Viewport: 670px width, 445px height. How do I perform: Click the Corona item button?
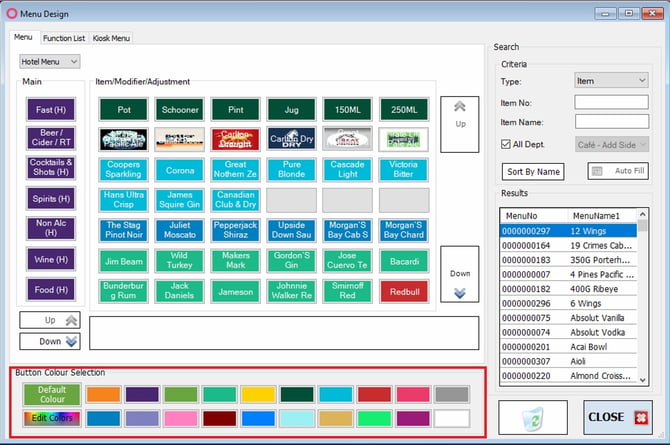[180, 170]
